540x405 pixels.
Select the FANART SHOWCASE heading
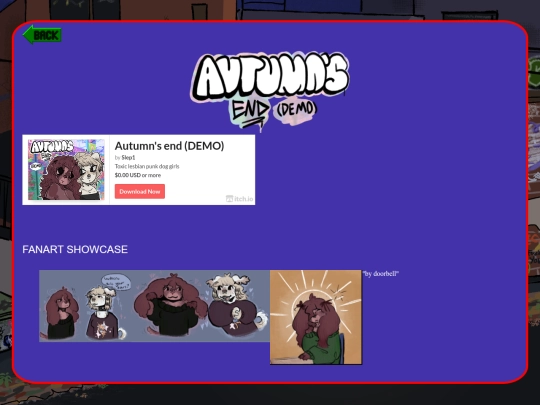(75, 249)
